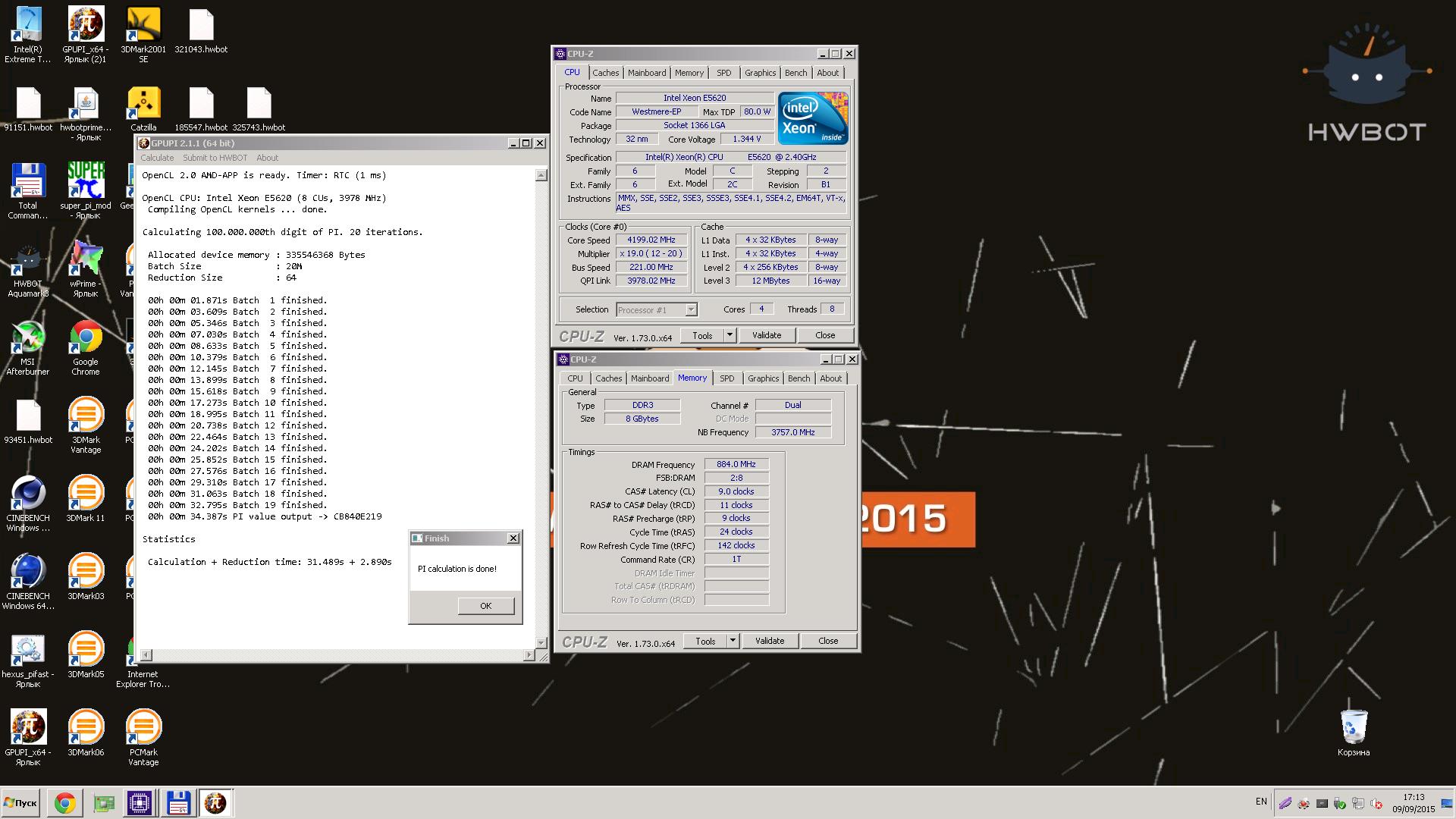
Task: Open the CPU-Z taskbar button
Action: (140, 803)
